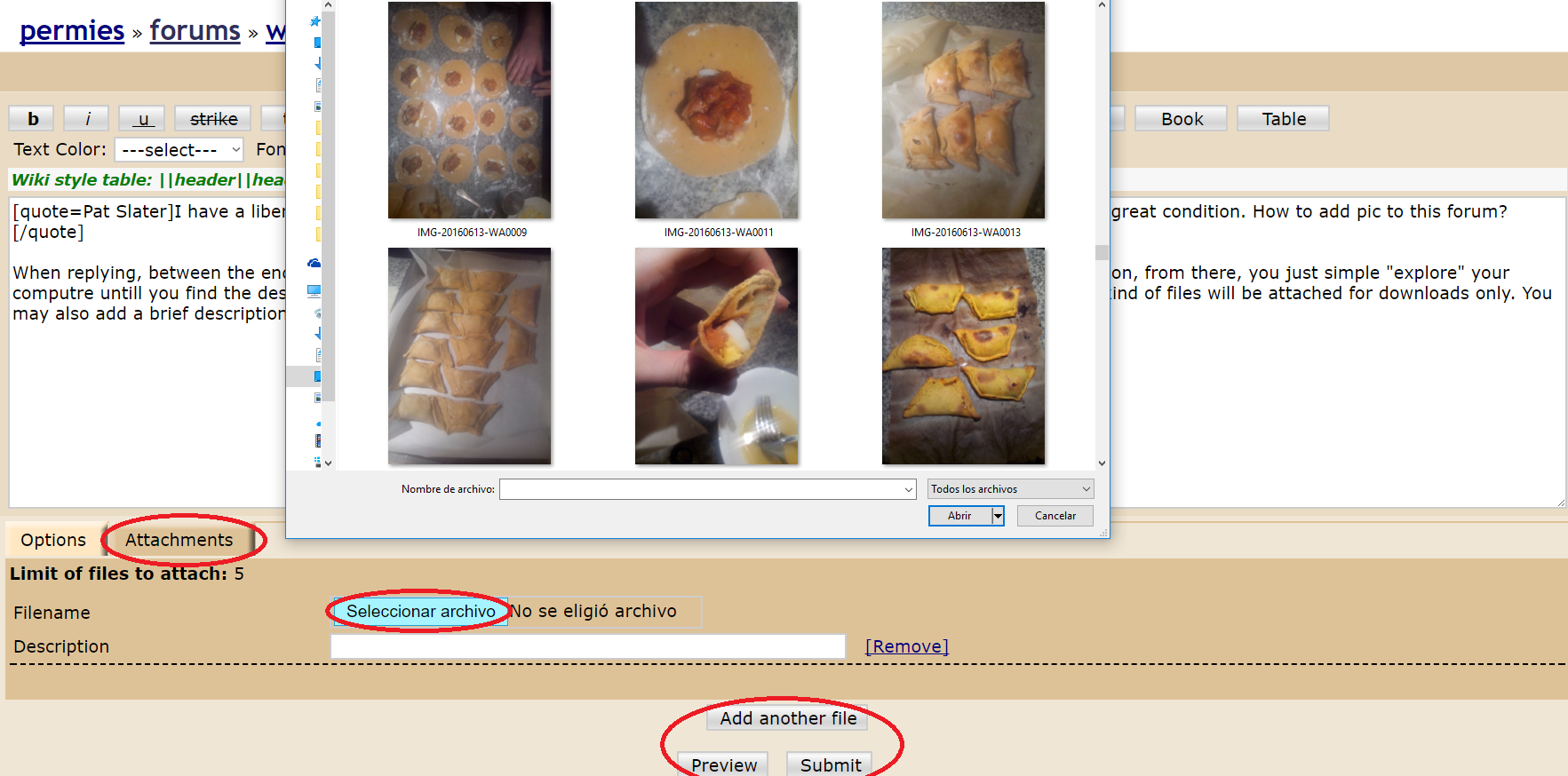Apply strikethrough using the strike button
1568x776 pixels.
213,119
